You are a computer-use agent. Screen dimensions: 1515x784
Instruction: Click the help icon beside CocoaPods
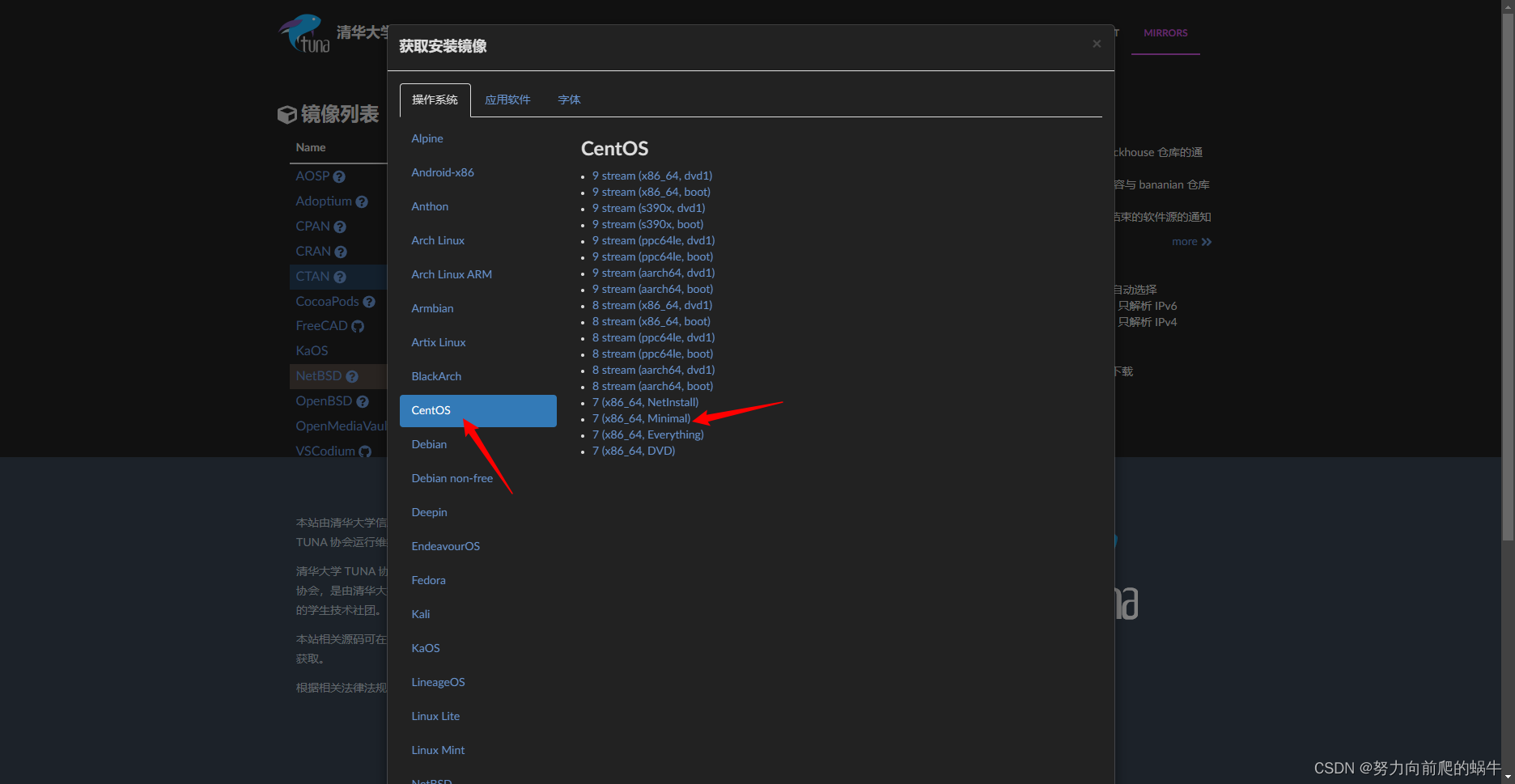point(369,302)
